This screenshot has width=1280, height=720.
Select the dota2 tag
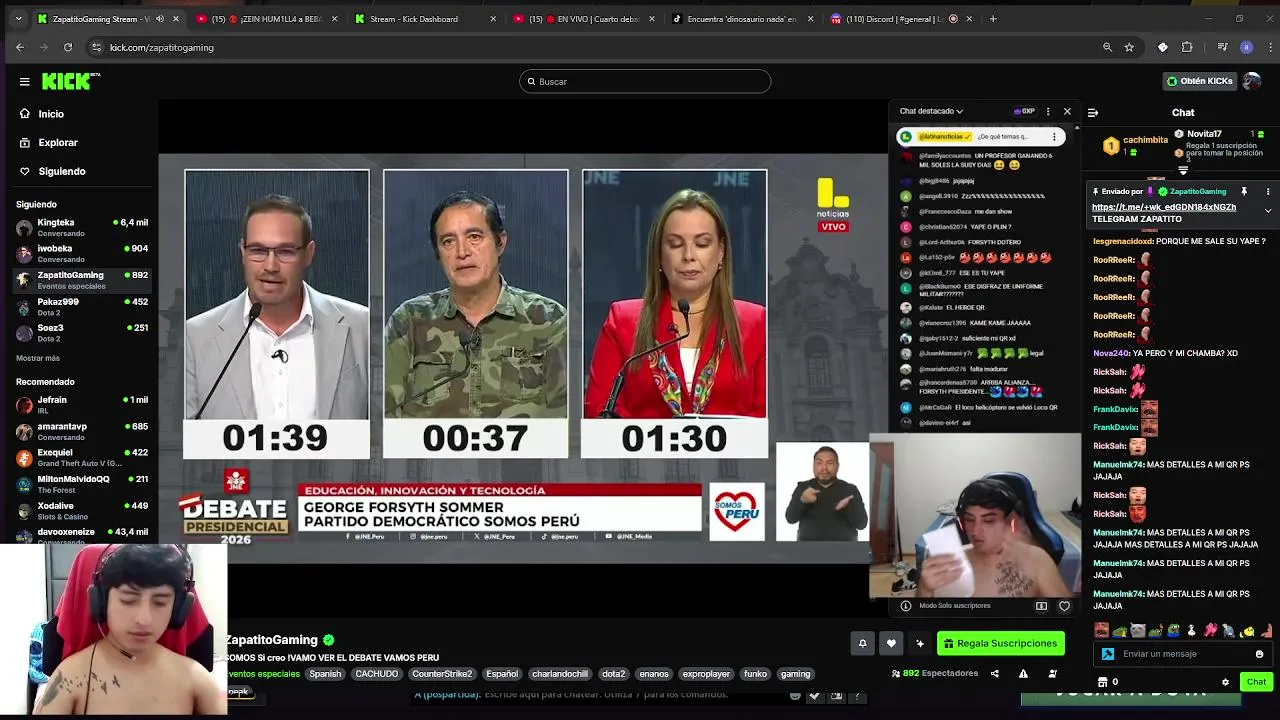[613, 674]
